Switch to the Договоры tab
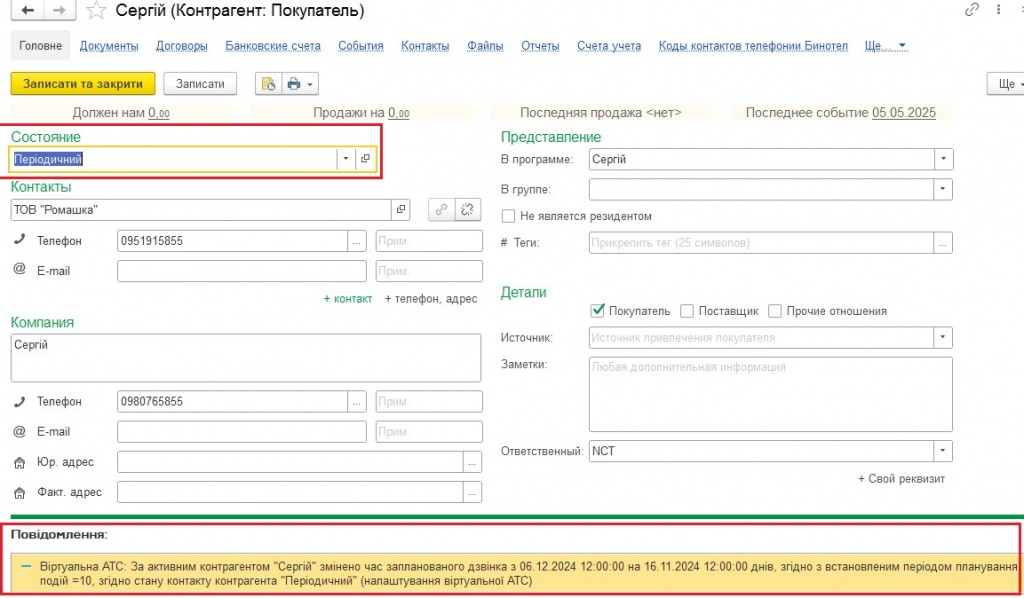This screenshot has width=1024, height=598. pyautogui.click(x=182, y=46)
